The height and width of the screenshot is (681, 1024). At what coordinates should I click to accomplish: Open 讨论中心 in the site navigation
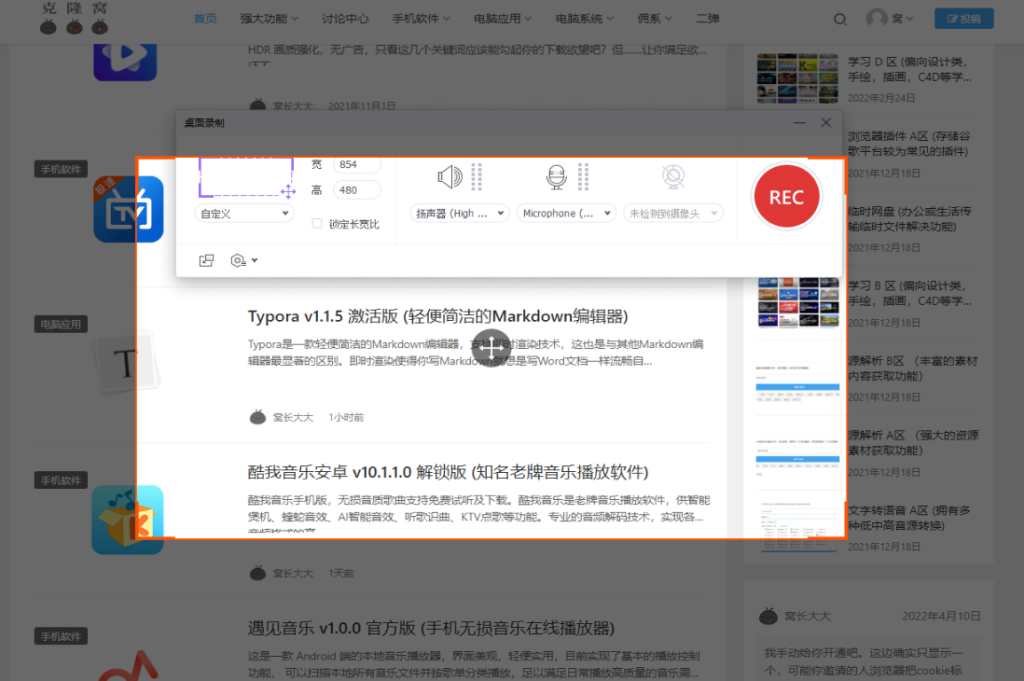345,19
